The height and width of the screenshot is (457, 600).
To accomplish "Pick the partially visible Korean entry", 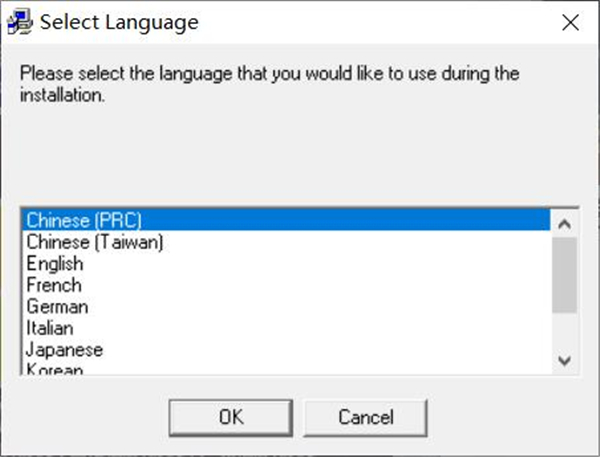I will tap(55, 369).
